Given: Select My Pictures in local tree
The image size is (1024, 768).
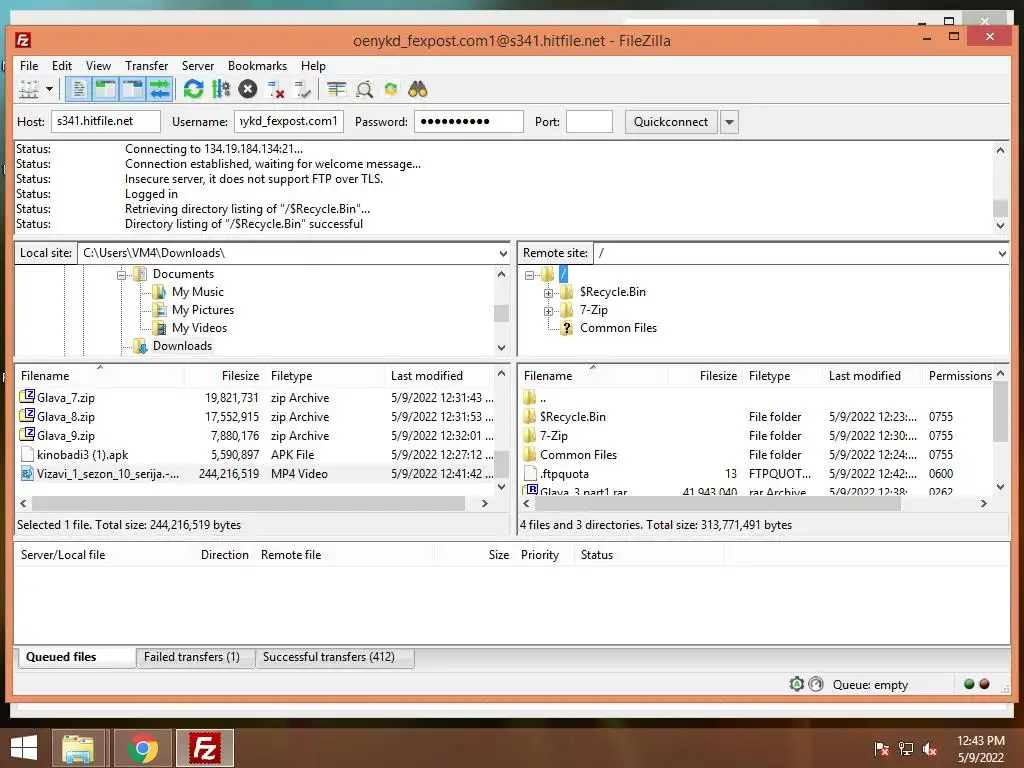Looking at the screenshot, I should tap(203, 310).
